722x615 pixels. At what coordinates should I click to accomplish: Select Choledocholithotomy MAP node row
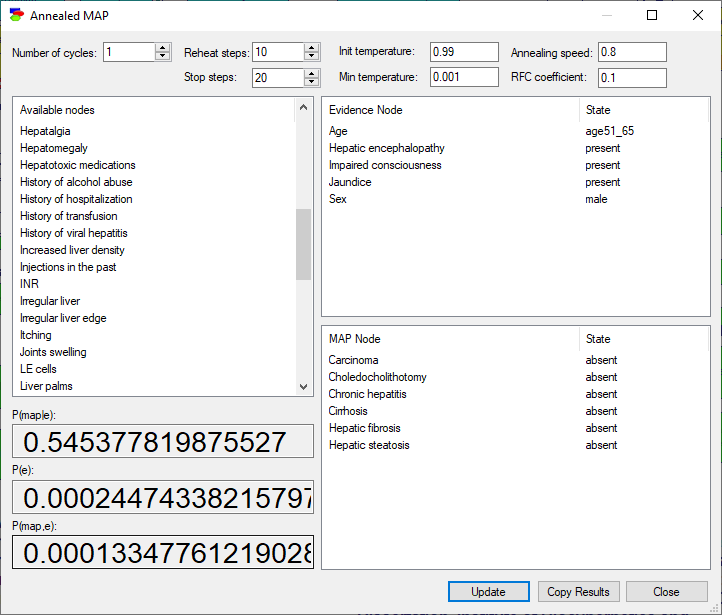[x=516, y=377]
